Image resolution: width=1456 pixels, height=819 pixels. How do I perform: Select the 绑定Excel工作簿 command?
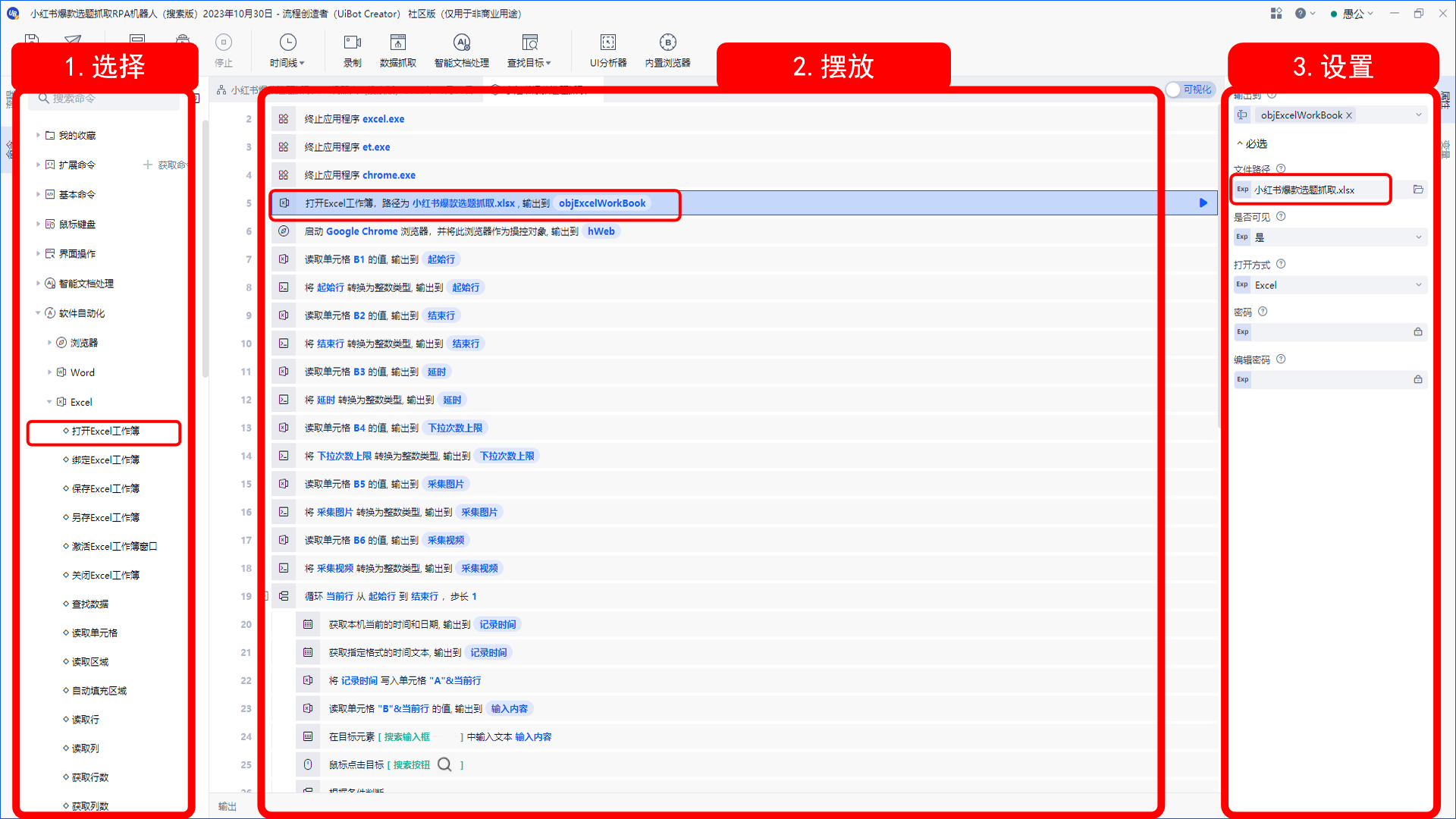pyautogui.click(x=105, y=460)
